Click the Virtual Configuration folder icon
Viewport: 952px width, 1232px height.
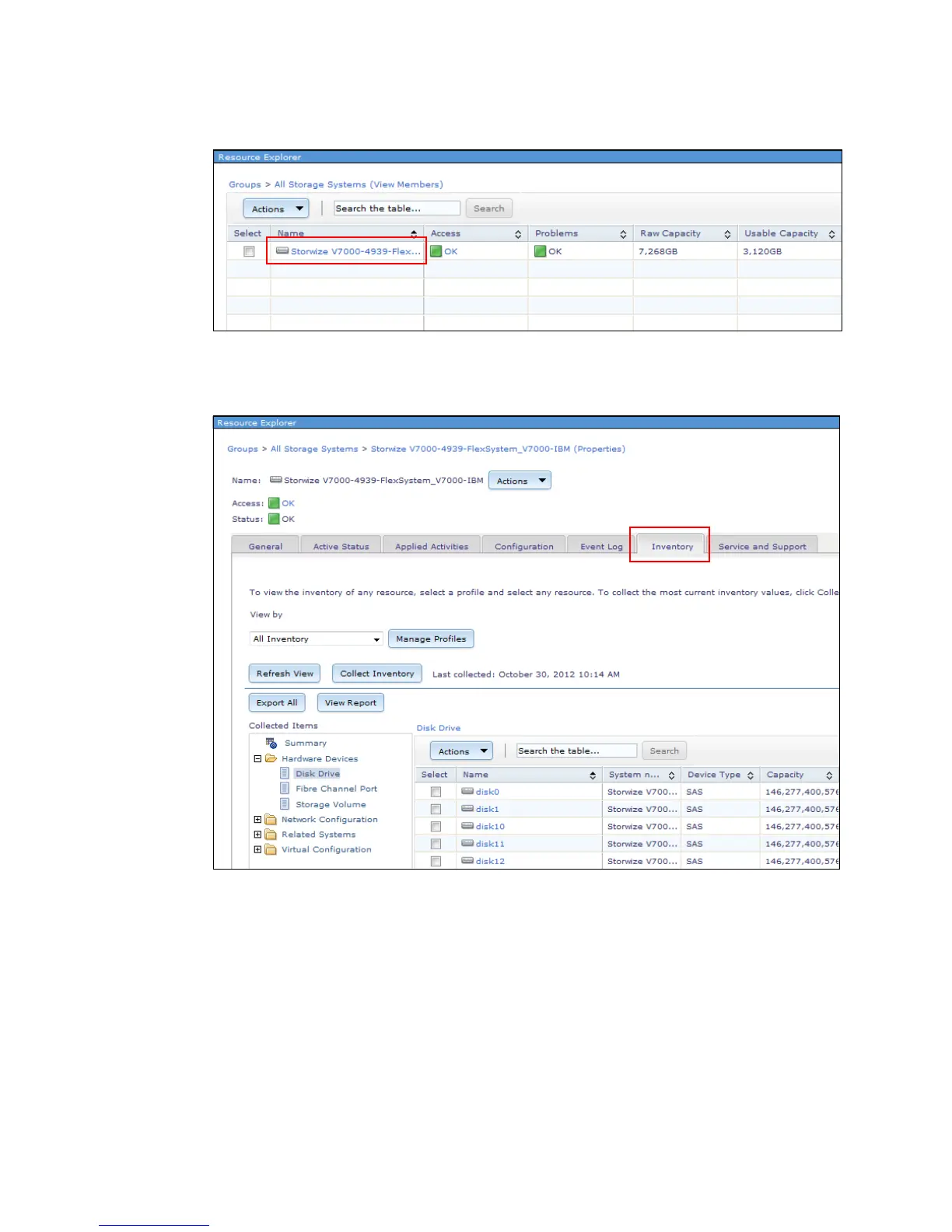[x=271, y=849]
